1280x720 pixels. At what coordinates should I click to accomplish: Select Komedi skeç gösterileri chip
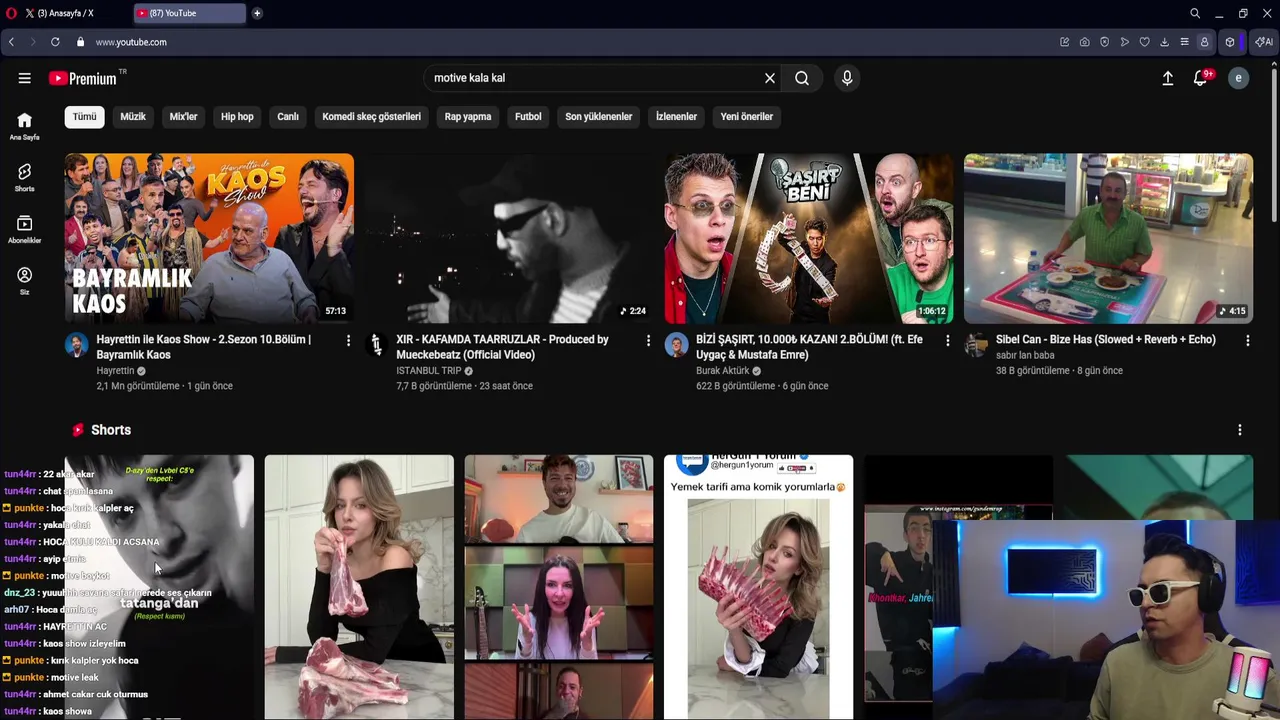point(371,116)
